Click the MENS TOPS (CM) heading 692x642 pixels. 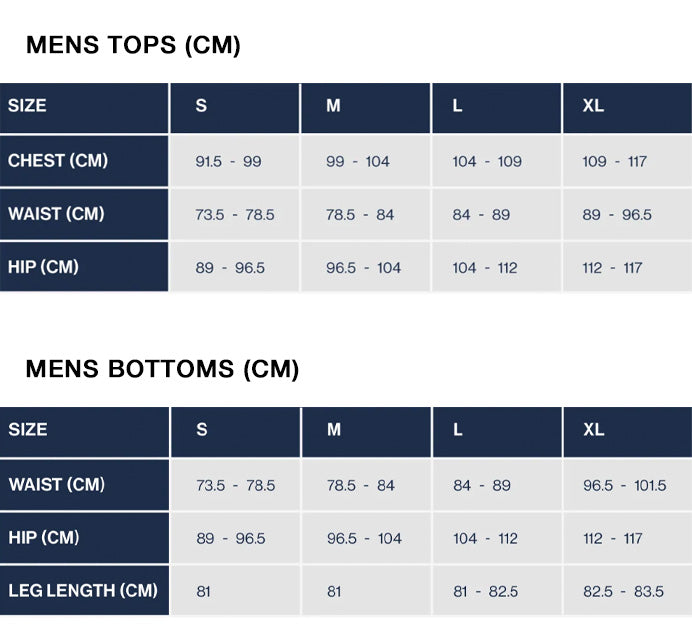133,45
